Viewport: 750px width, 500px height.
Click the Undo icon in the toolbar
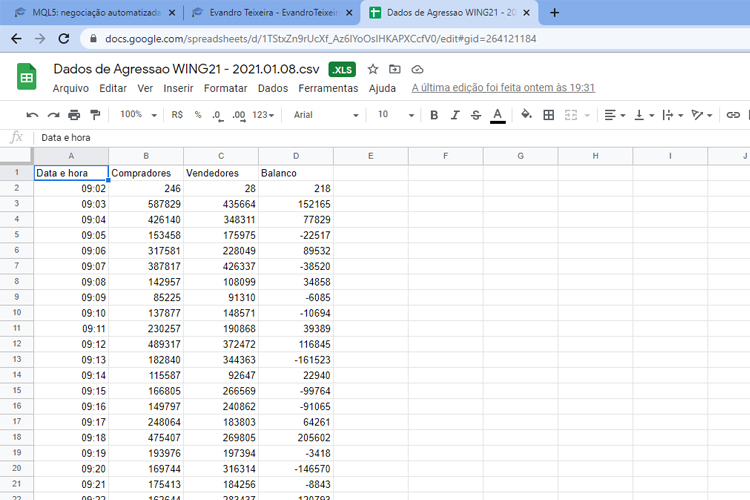(32, 115)
